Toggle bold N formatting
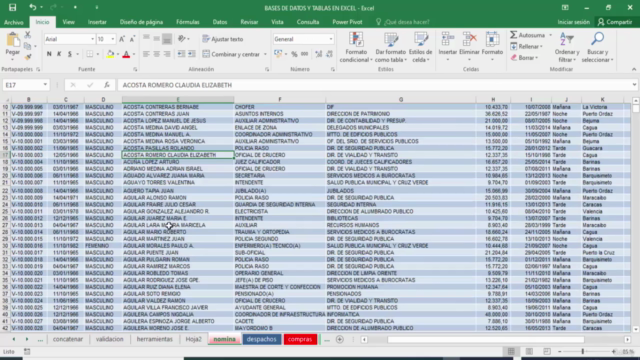This screenshot has height=360, width=640. [x=49, y=54]
